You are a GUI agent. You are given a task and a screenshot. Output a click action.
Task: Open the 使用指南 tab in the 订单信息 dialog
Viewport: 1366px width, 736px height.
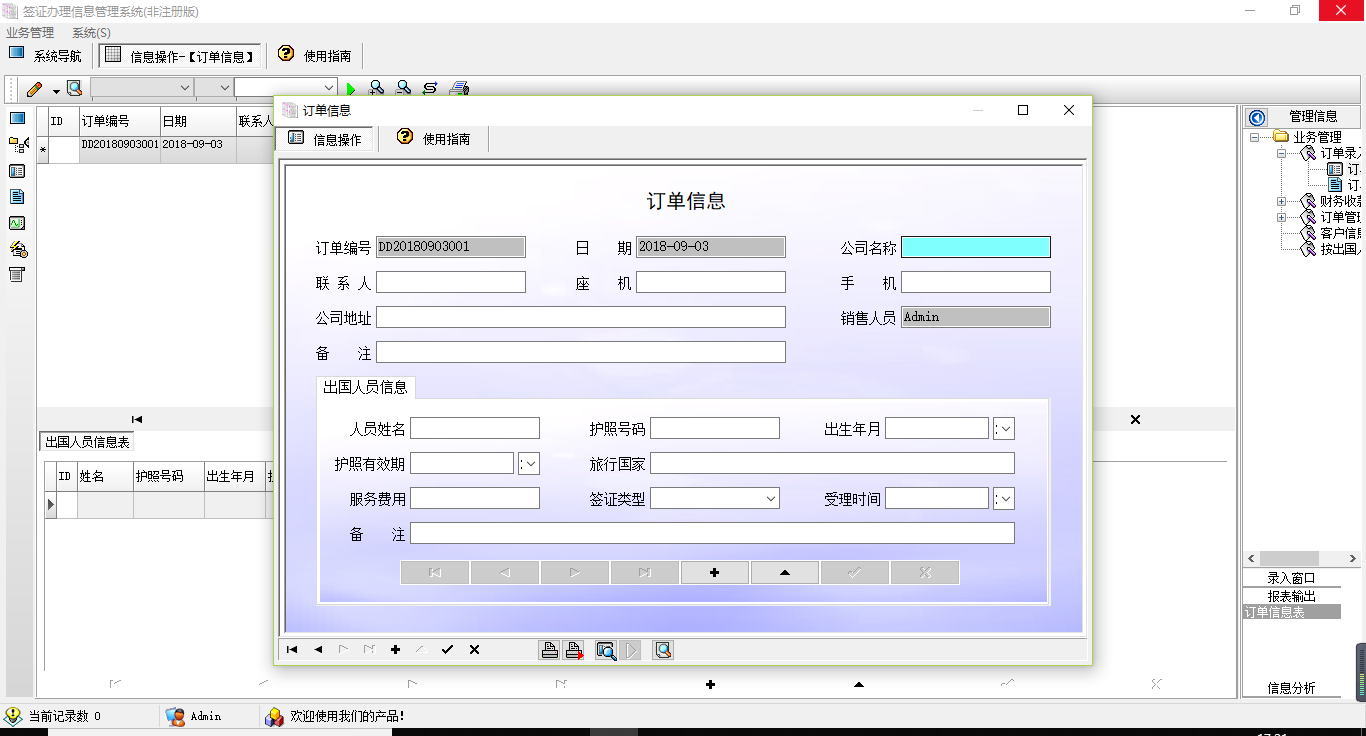pyautogui.click(x=433, y=139)
